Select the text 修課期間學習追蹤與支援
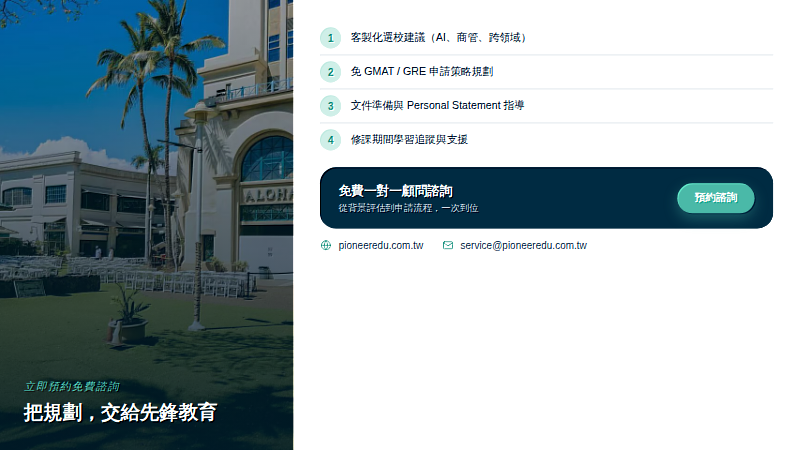The image size is (800, 450). pyautogui.click(x=409, y=139)
